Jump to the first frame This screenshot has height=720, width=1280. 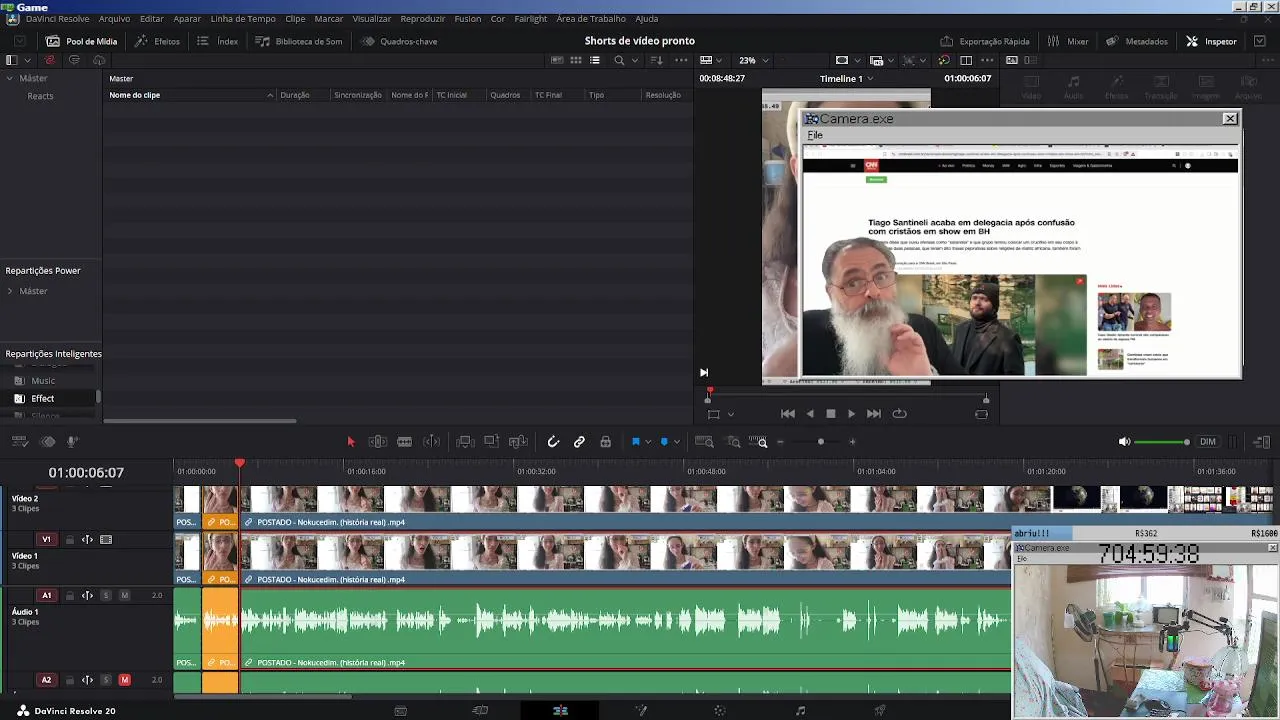(788, 413)
